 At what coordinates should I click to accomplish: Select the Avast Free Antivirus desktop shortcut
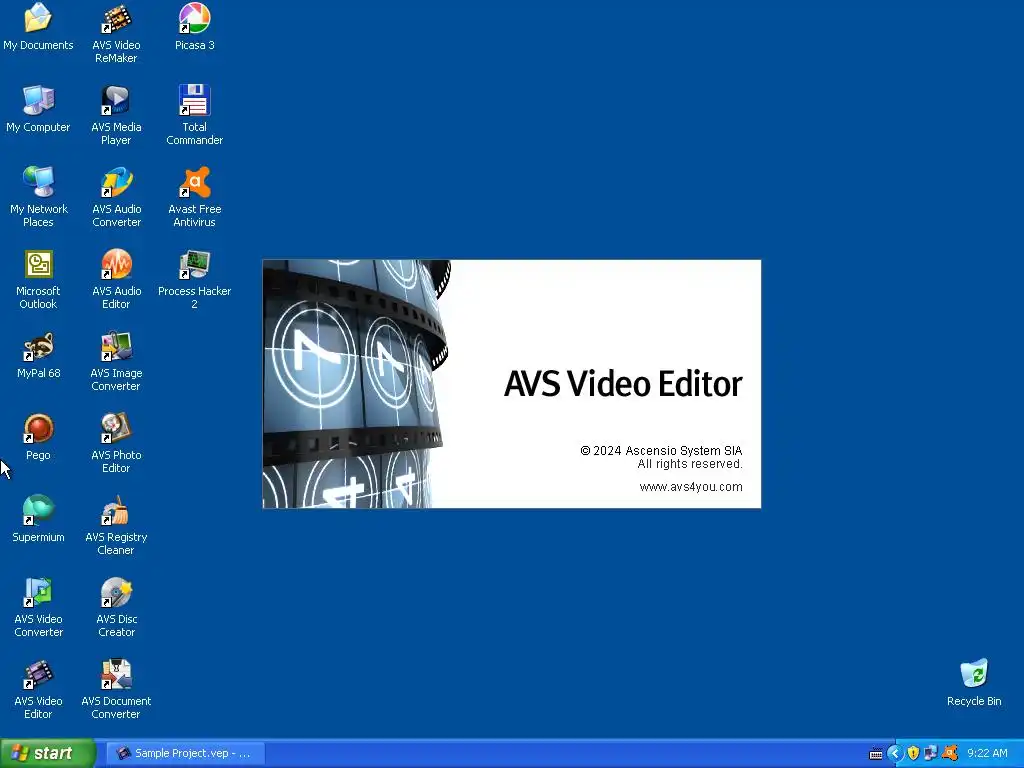click(x=195, y=197)
